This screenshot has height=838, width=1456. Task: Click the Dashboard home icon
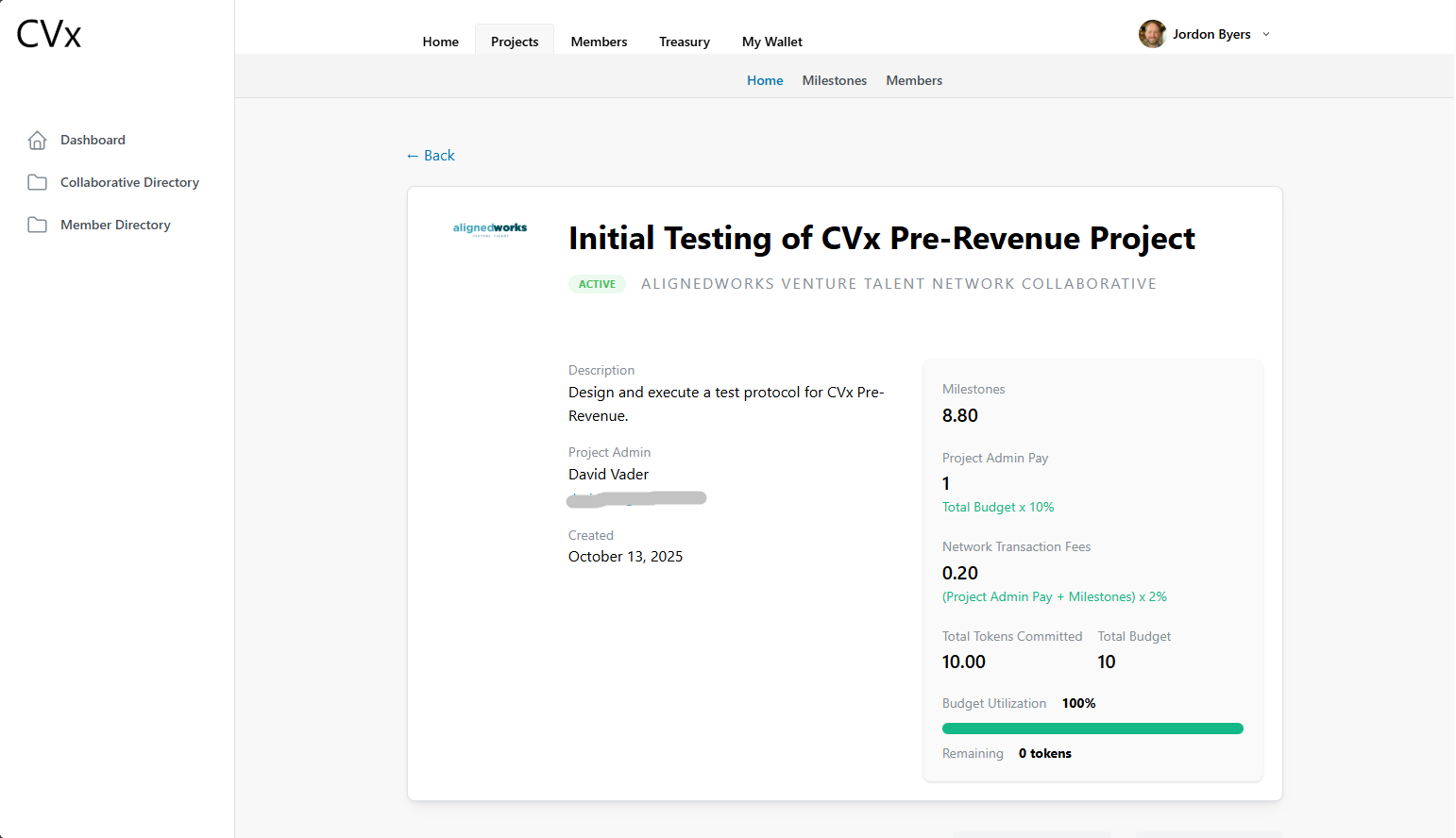[37, 140]
